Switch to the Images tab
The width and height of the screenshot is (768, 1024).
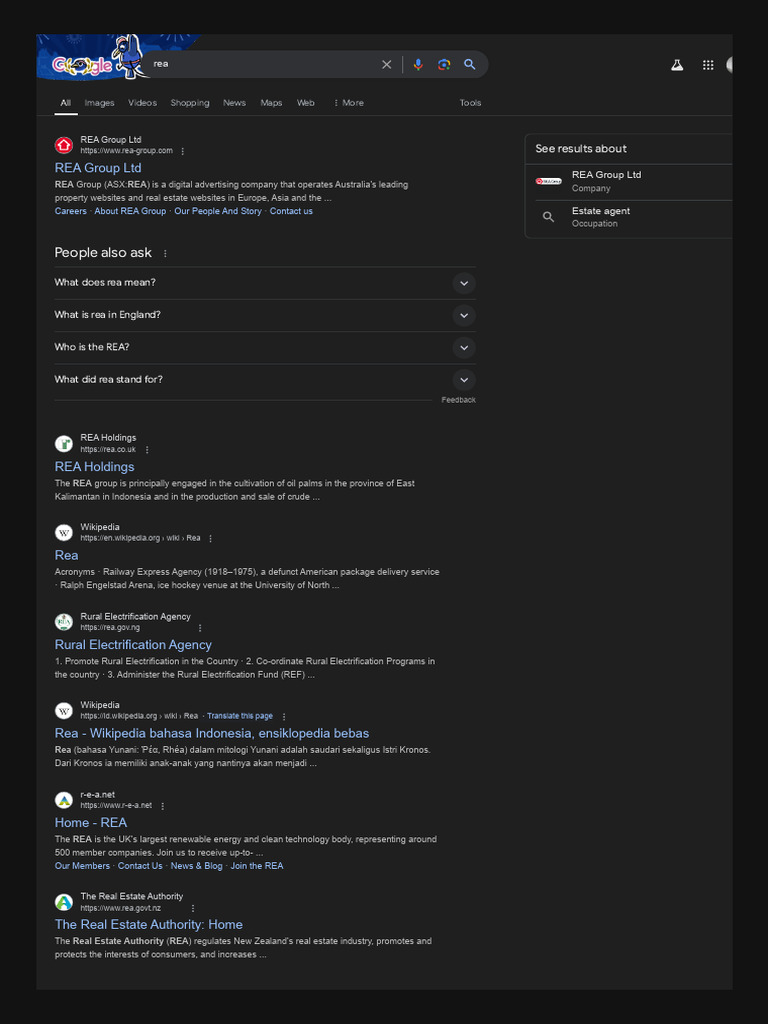(x=99, y=103)
